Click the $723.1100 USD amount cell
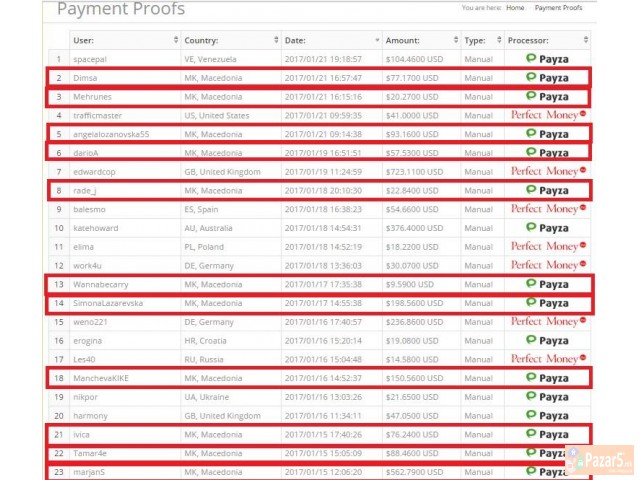 pos(415,171)
